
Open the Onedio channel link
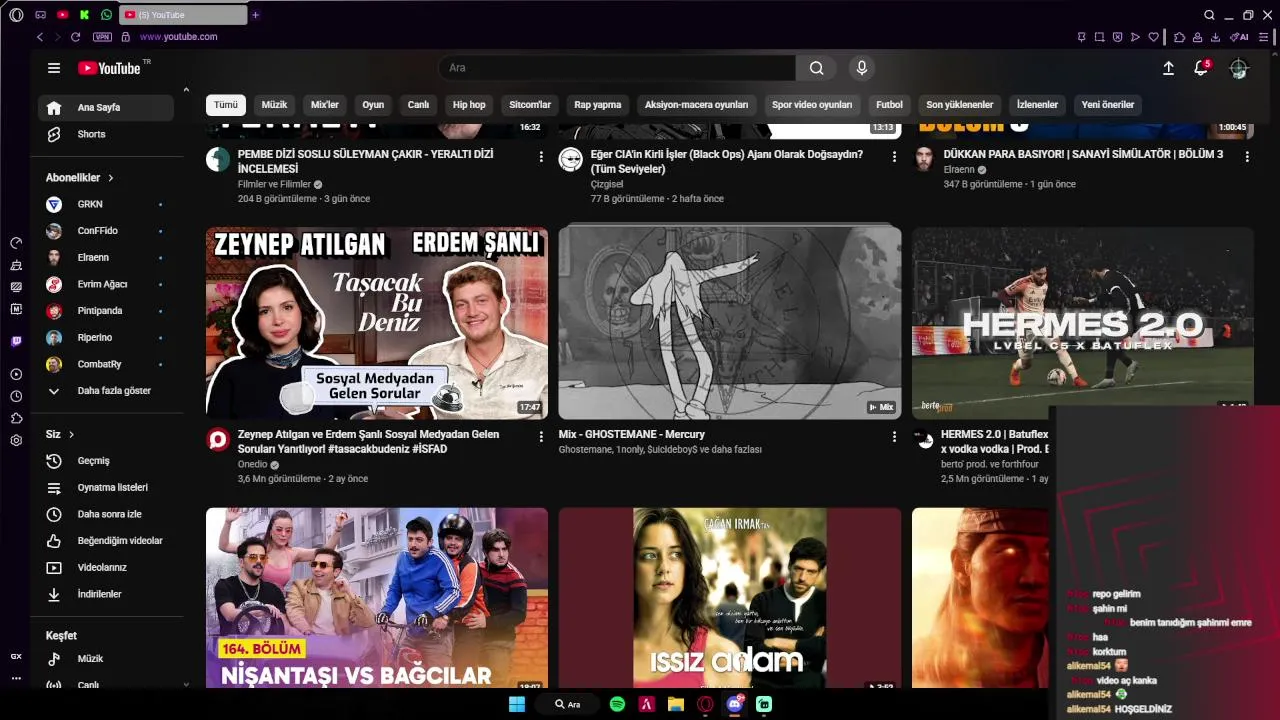252,464
